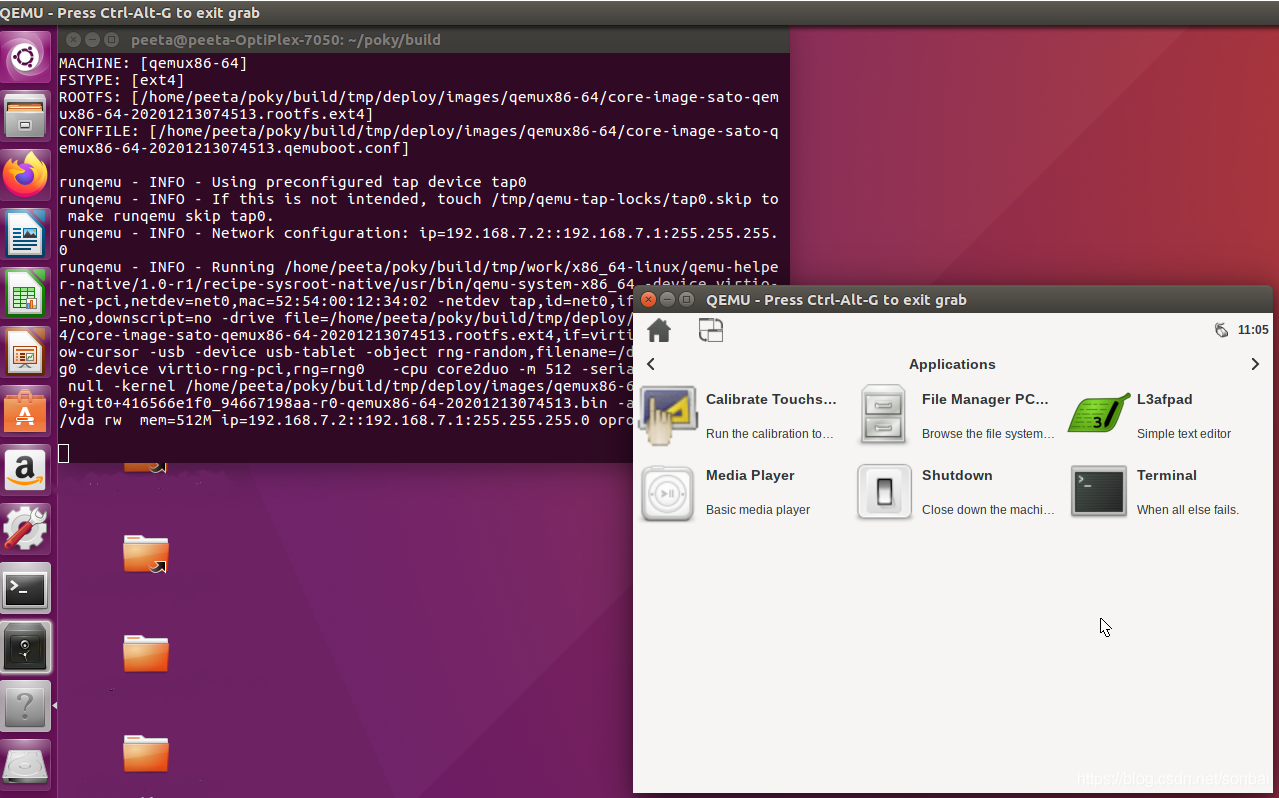Viewport: 1279px width, 798px height.
Task: Click the 11:05 clock in the Sato panel
Action: pos(1253,330)
